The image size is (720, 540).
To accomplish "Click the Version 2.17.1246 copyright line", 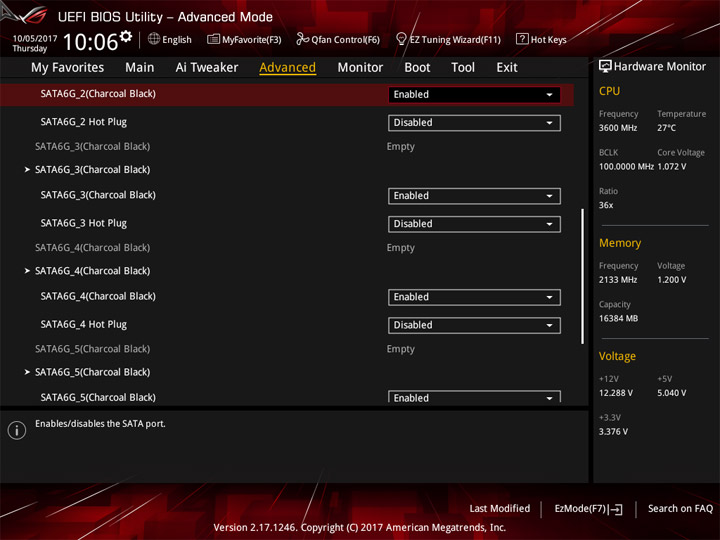I will point(360,528).
